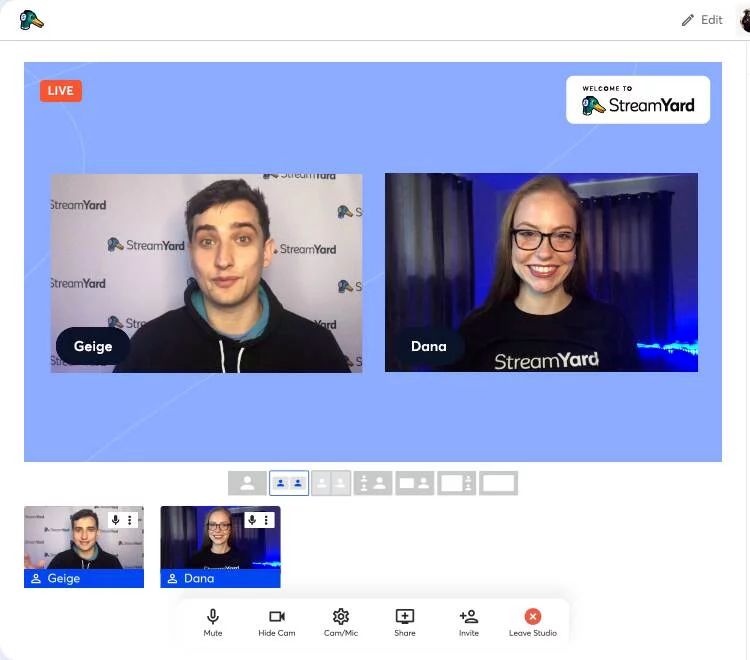Select the two-person thin layout
The width and height of the screenshot is (750, 660).
click(x=289, y=483)
